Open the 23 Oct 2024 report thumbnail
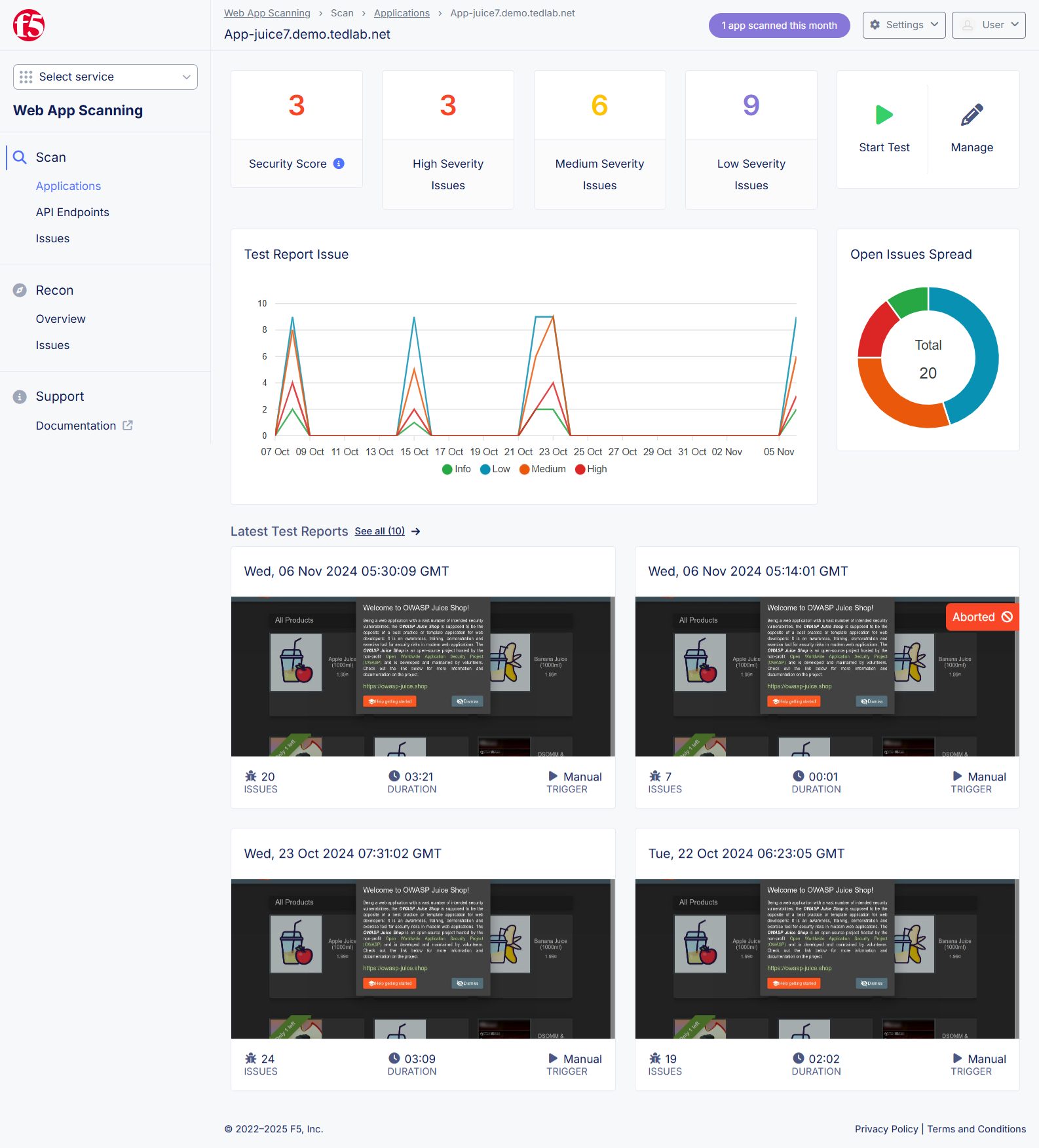 [x=423, y=958]
